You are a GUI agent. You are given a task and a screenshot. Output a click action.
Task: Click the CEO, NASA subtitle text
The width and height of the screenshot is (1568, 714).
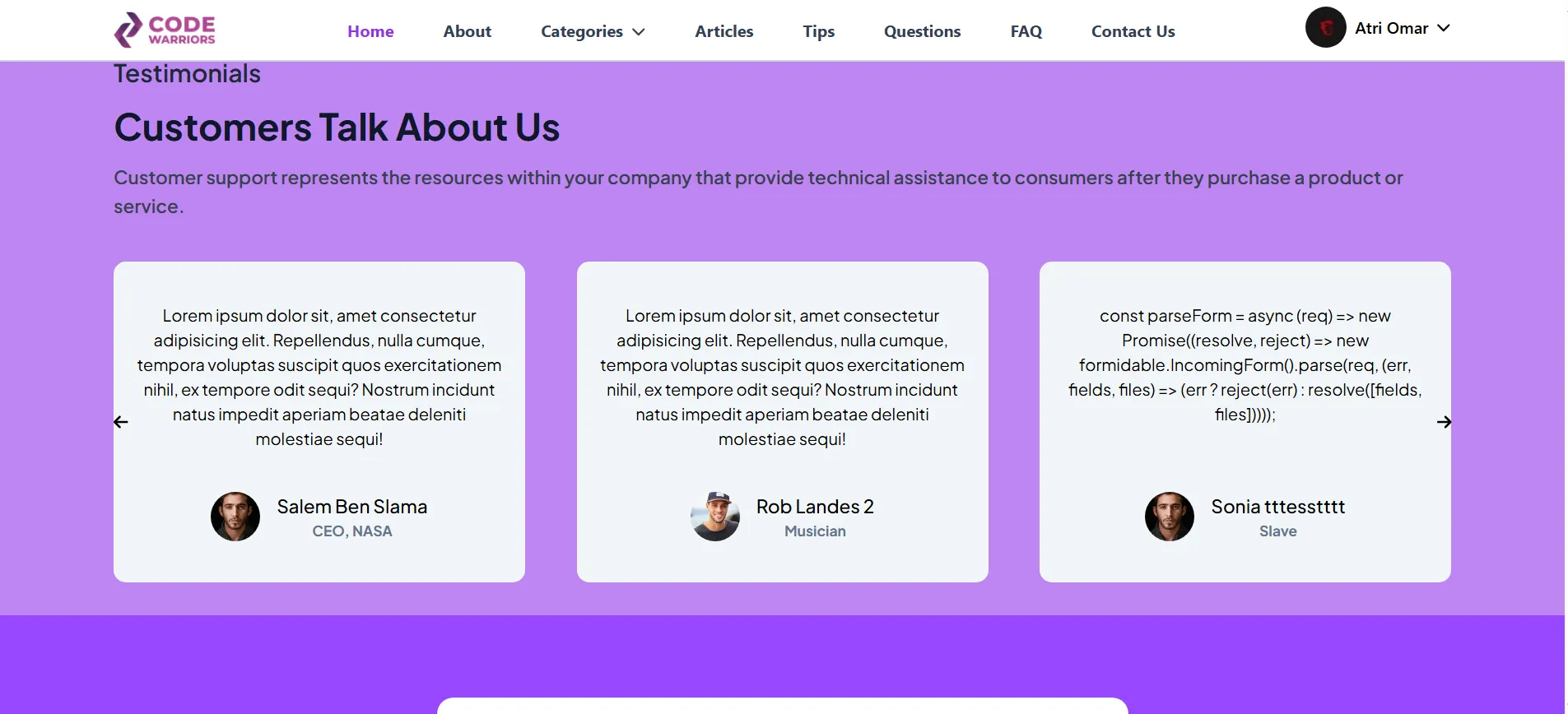coord(352,531)
